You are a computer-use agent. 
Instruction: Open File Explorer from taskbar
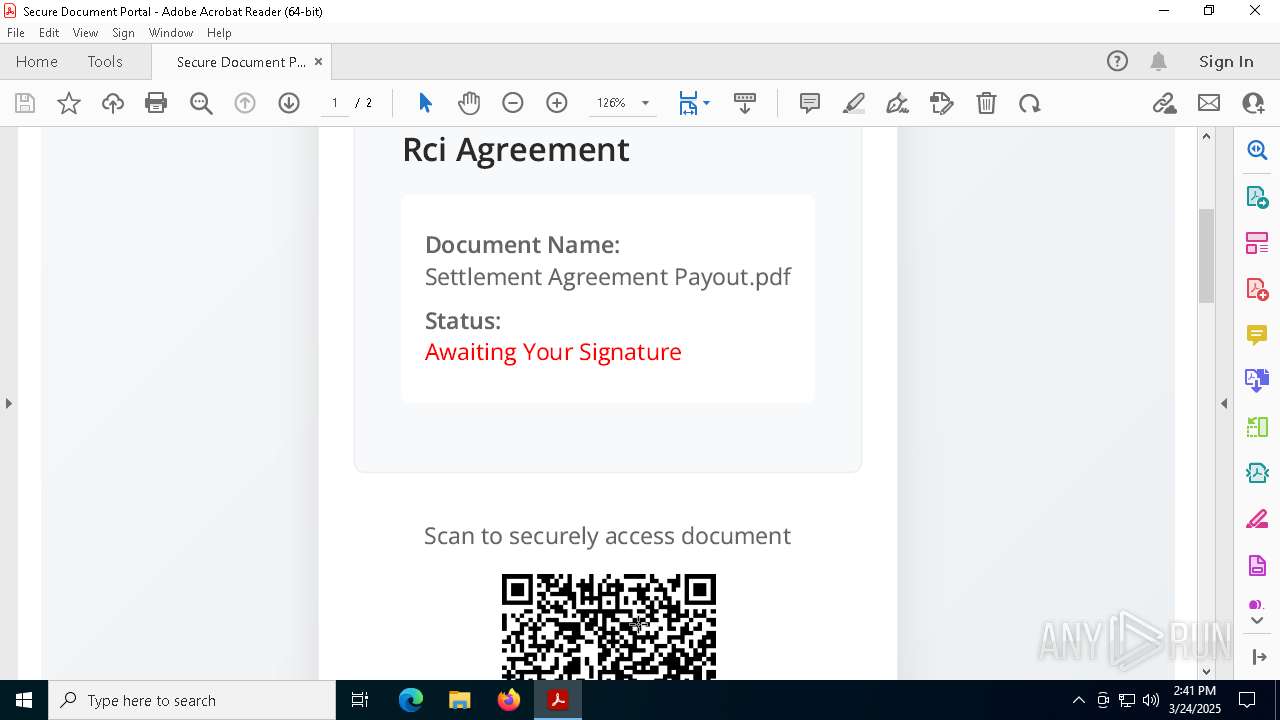click(x=460, y=700)
